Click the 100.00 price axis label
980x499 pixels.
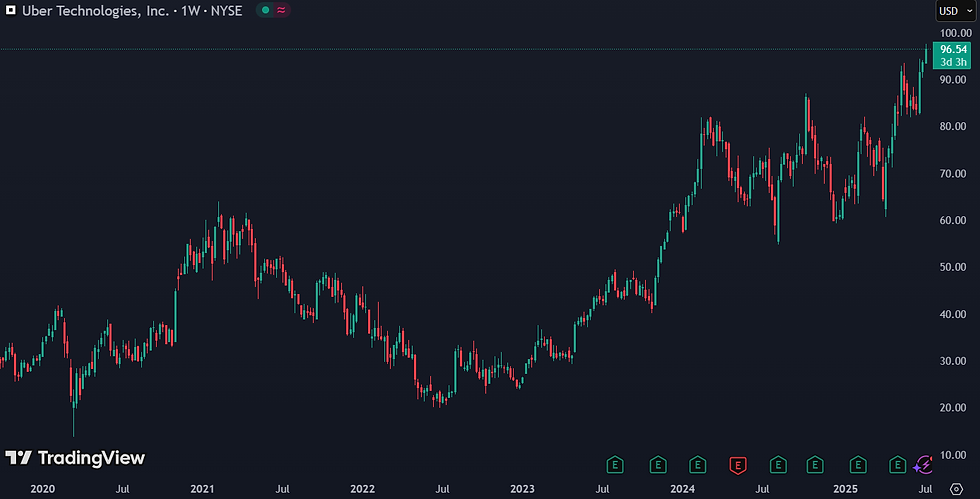(956, 33)
